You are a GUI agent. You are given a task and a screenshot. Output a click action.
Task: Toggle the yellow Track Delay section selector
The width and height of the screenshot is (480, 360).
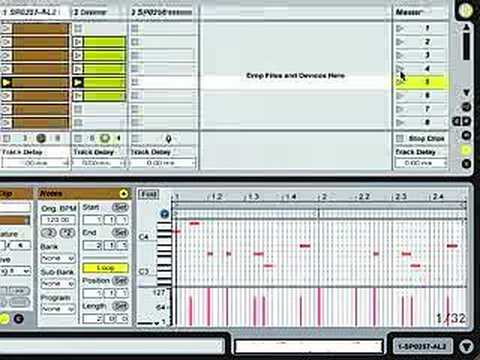466,150
